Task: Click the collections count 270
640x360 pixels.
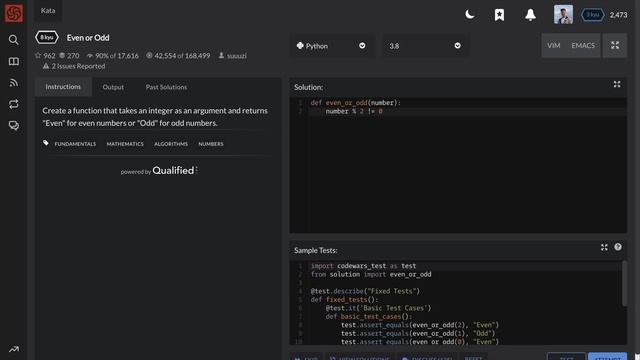Action: (x=69, y=56)
